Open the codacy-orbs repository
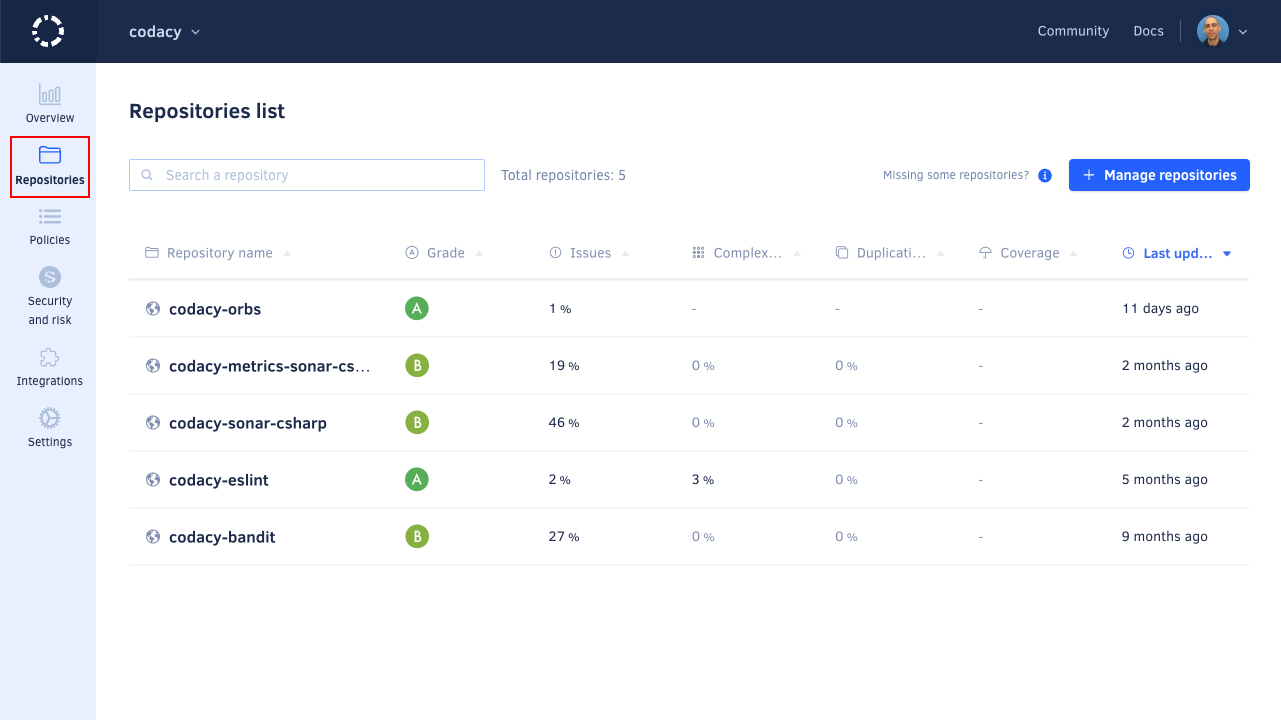The image size is (1281, 720). coord(215,309)
